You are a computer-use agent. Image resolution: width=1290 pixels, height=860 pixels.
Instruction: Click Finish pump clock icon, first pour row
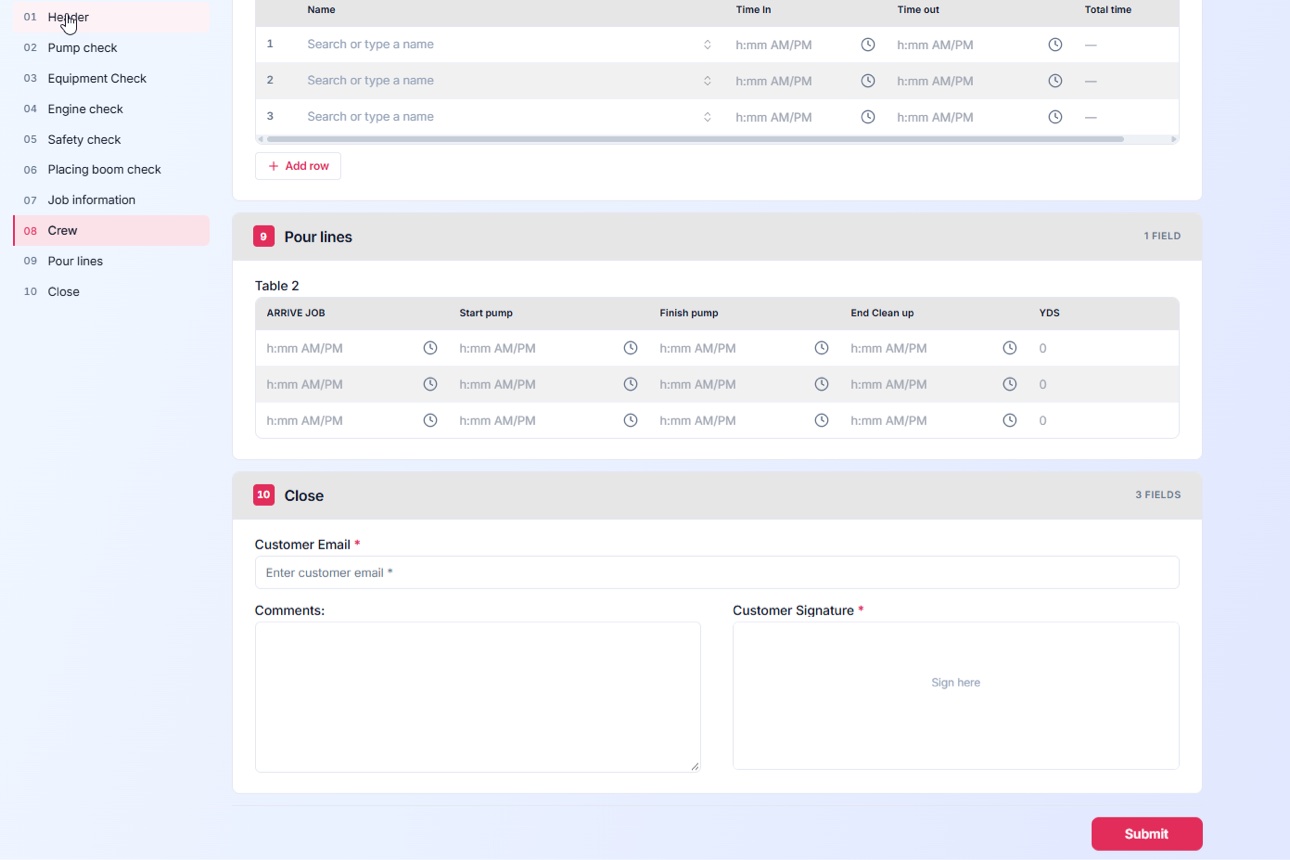click(821, 348)
